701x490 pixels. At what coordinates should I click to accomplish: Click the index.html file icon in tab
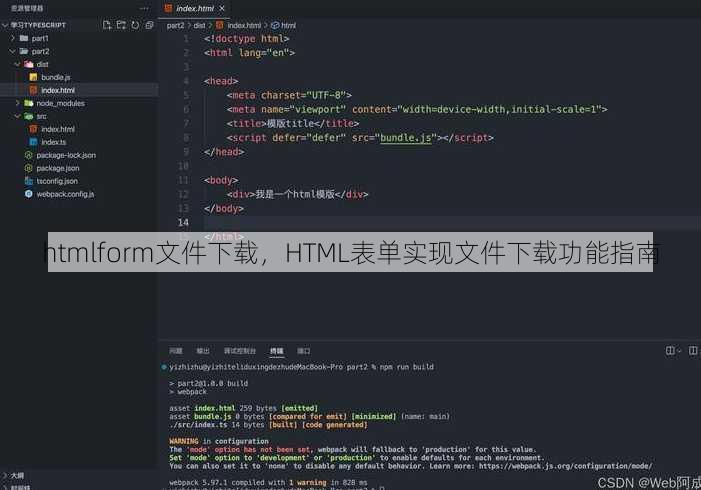pos(168,8)
